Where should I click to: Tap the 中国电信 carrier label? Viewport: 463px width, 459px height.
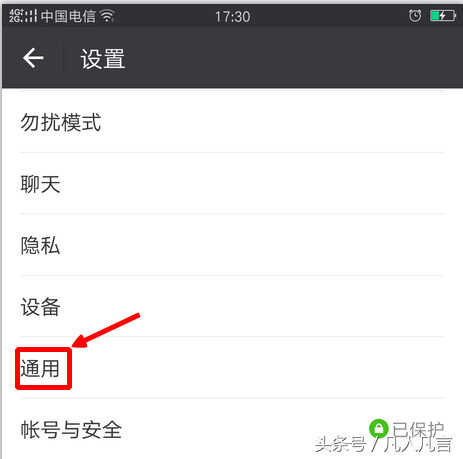click(x=68, y=16)
